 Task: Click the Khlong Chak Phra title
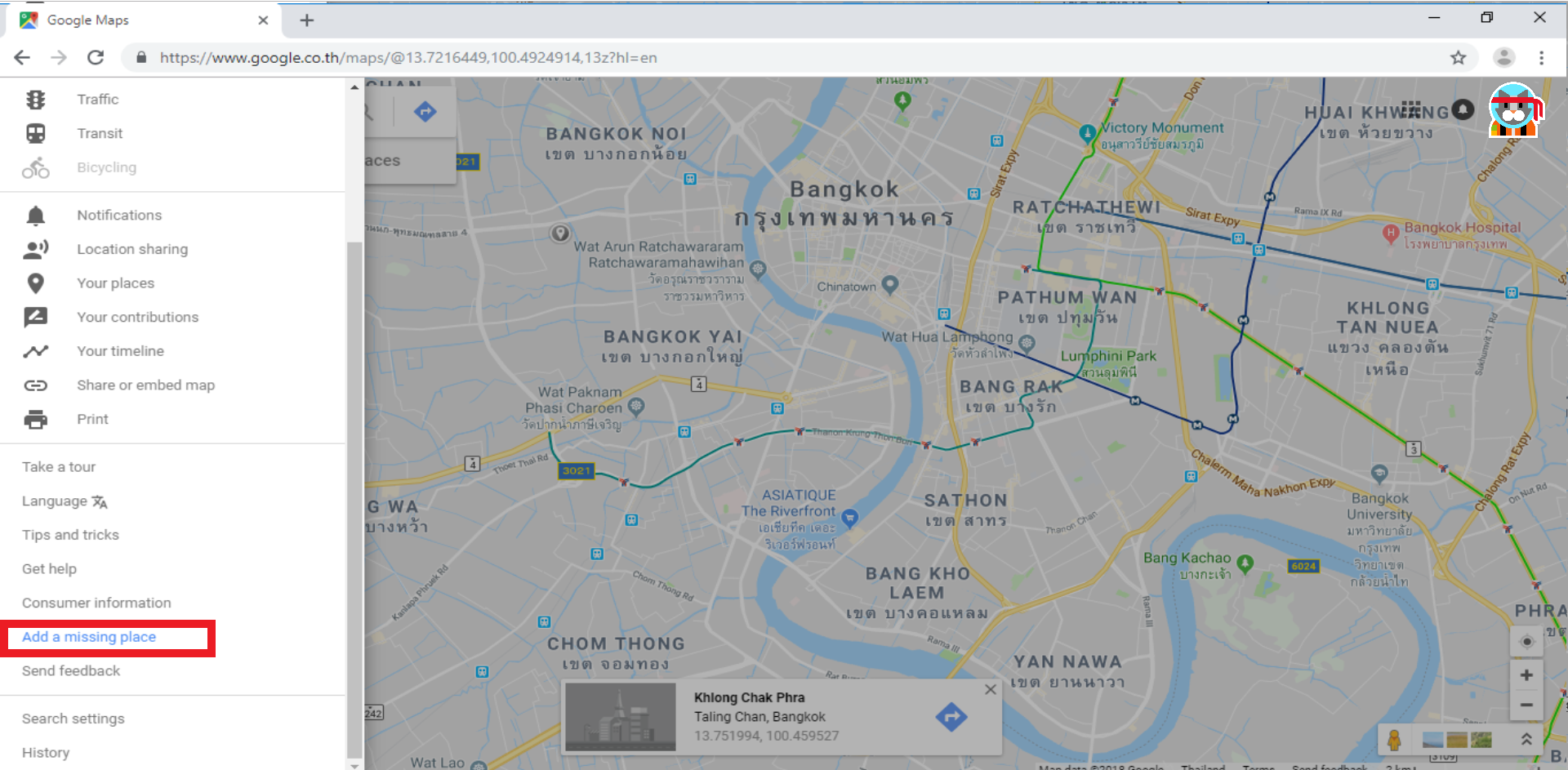click(750, 697)
